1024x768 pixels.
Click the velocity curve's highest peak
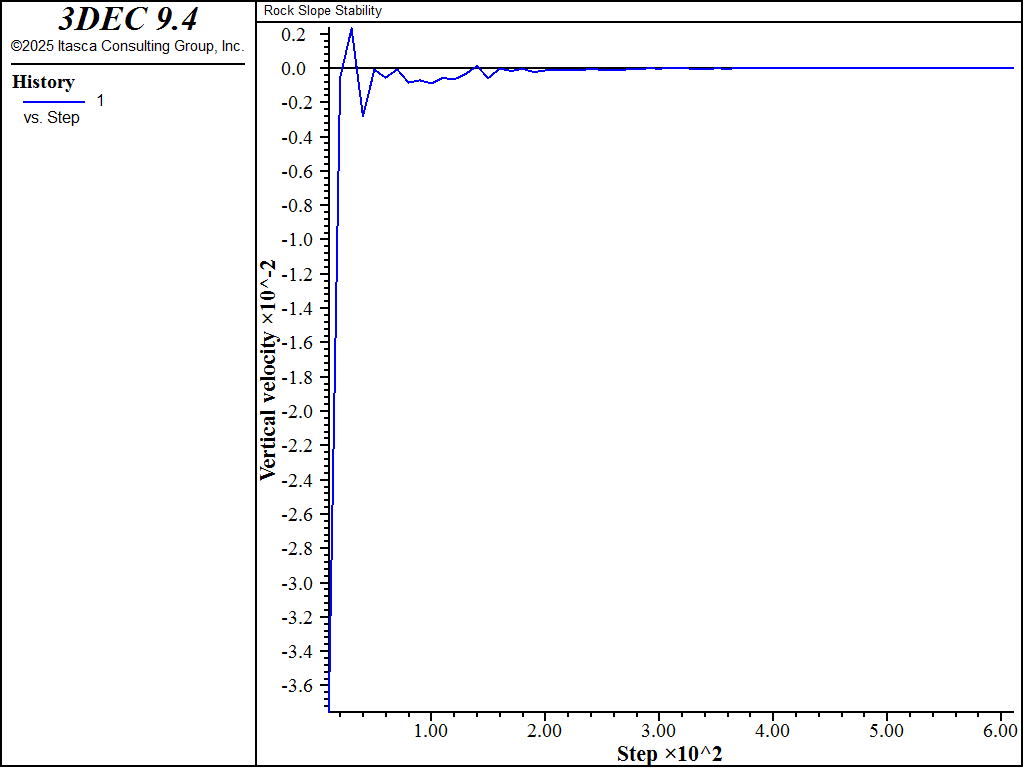click(351, 28)
